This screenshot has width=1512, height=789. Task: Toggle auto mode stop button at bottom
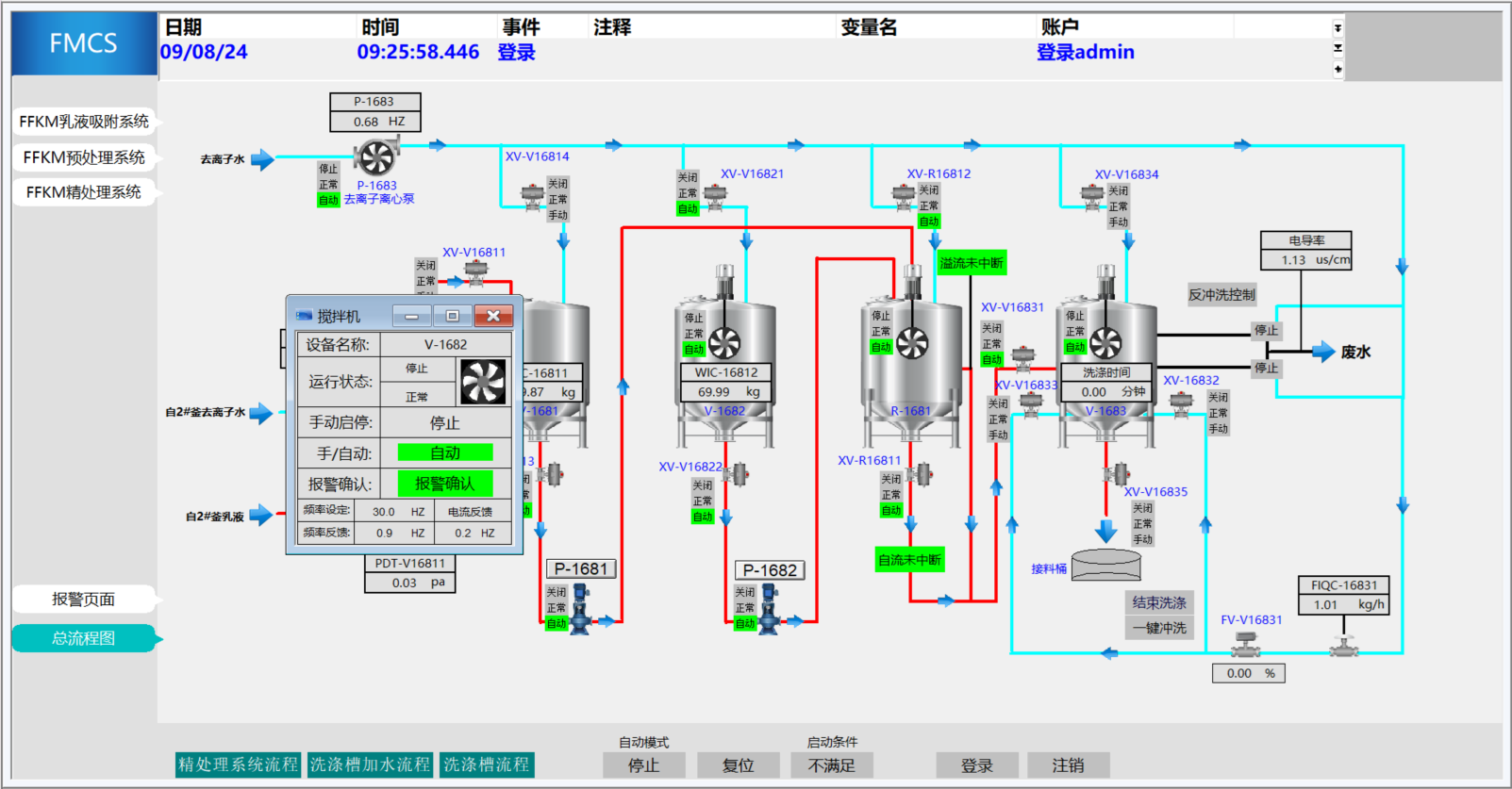644,765
